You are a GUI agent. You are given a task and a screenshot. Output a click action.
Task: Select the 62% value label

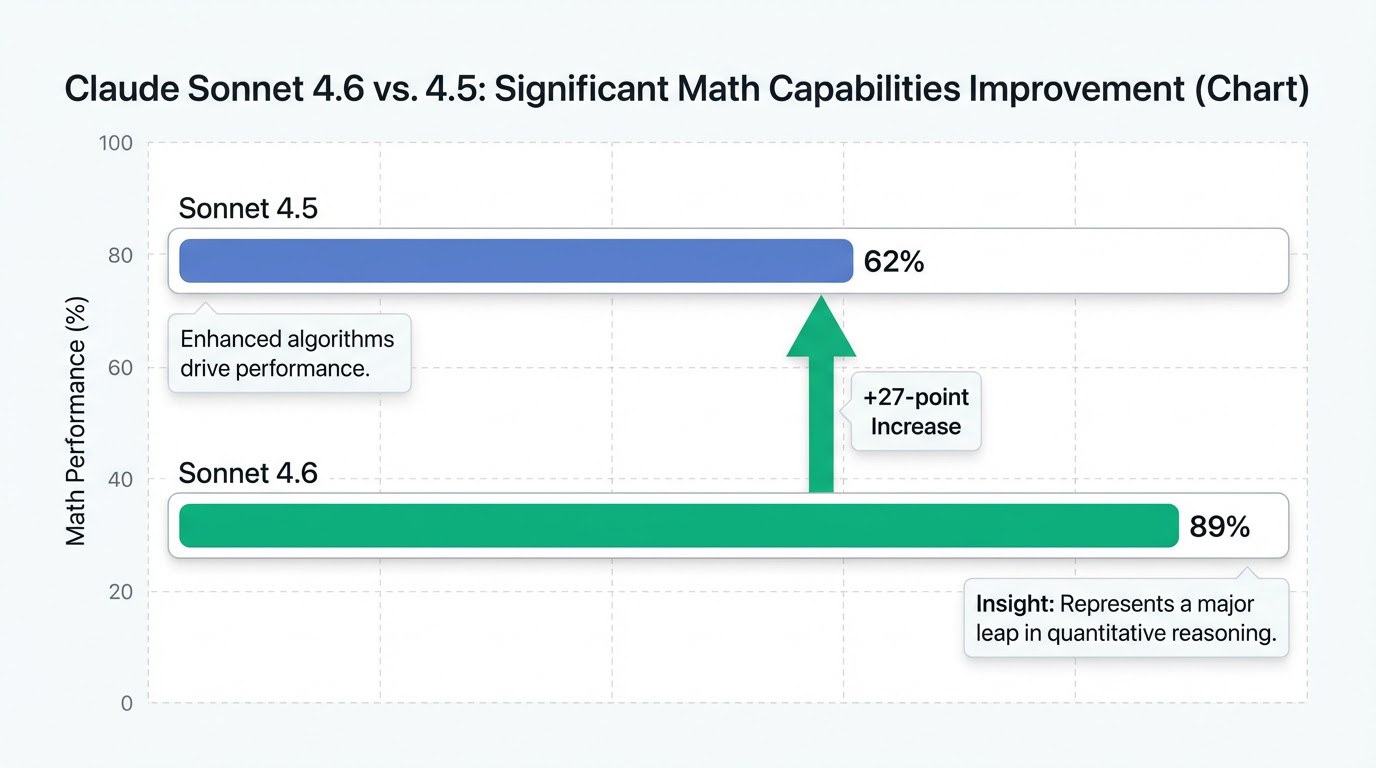pyautogui.click(x=893, y=262)
